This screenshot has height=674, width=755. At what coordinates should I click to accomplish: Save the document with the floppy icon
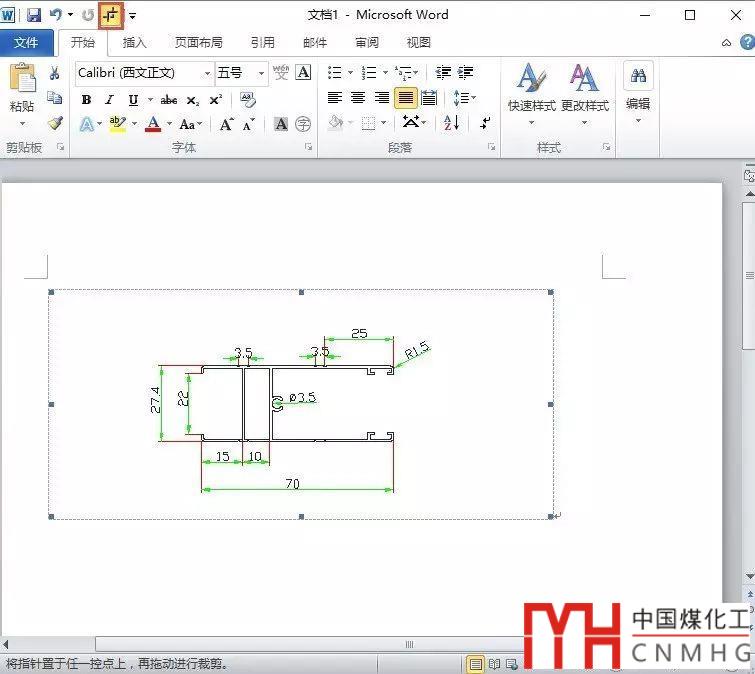pos(33,15)
